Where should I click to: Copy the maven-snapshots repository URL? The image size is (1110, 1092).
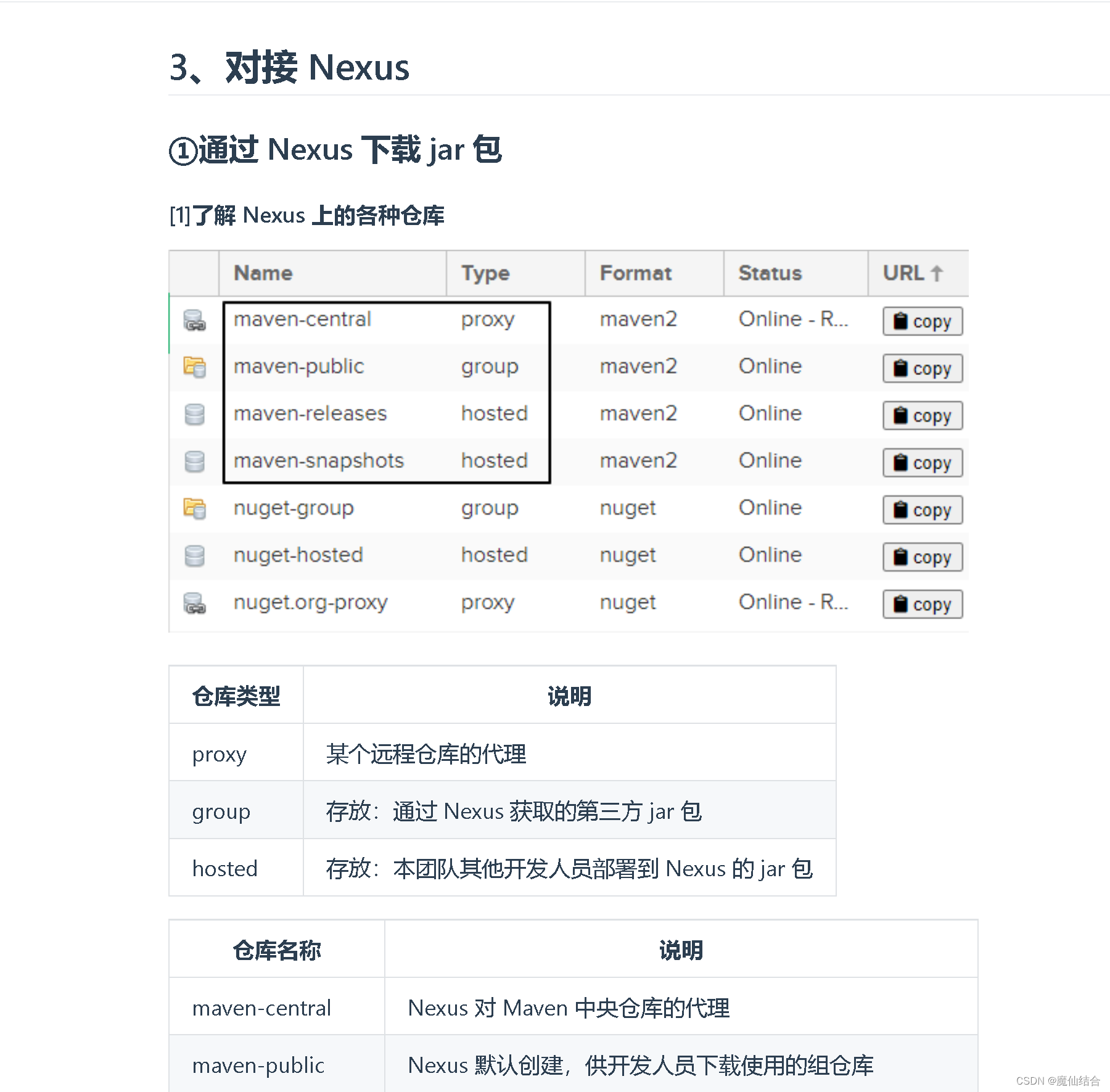pos(923,462)
